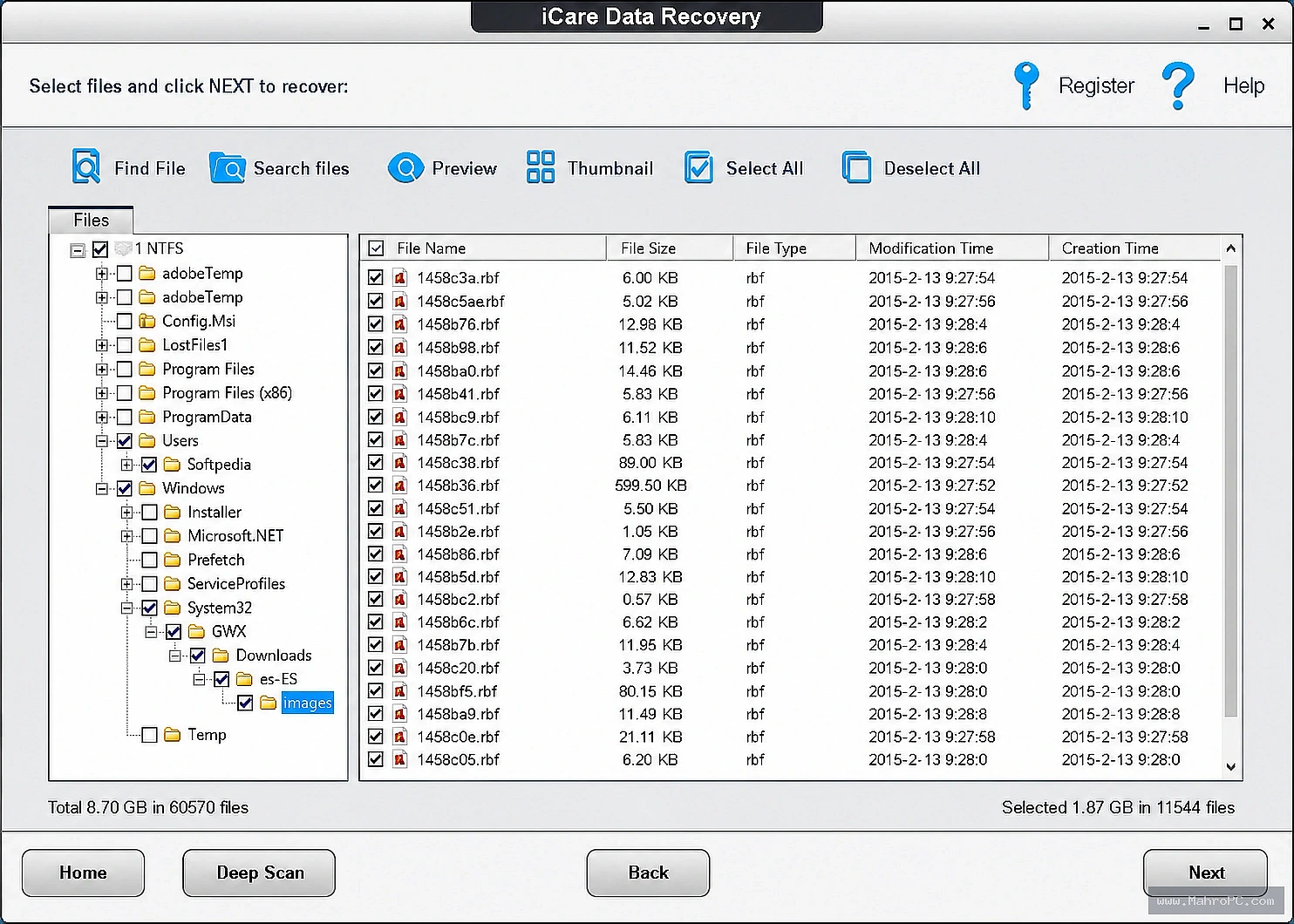Select the Files tab

(x=91, y=220)
